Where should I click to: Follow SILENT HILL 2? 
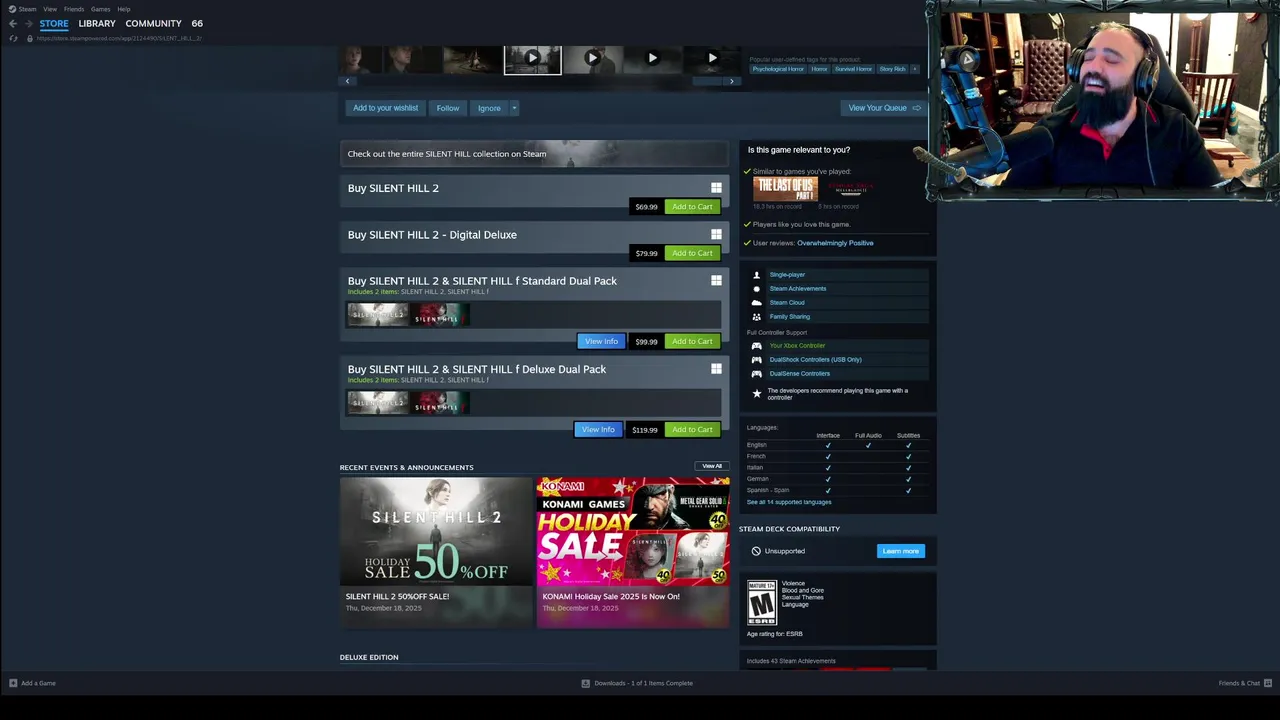point(448,108)
